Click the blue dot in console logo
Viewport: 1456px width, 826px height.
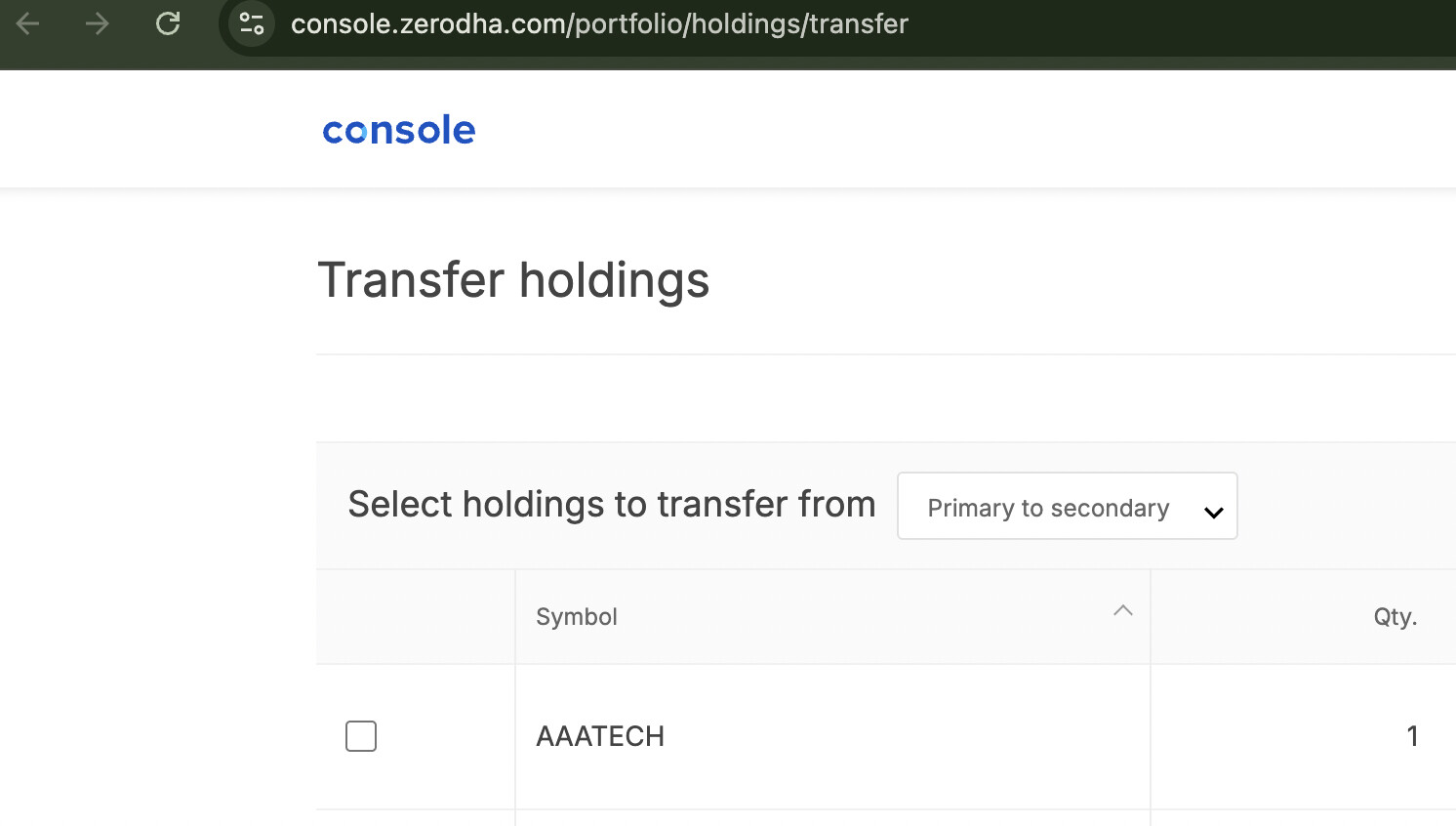(357, 133)
